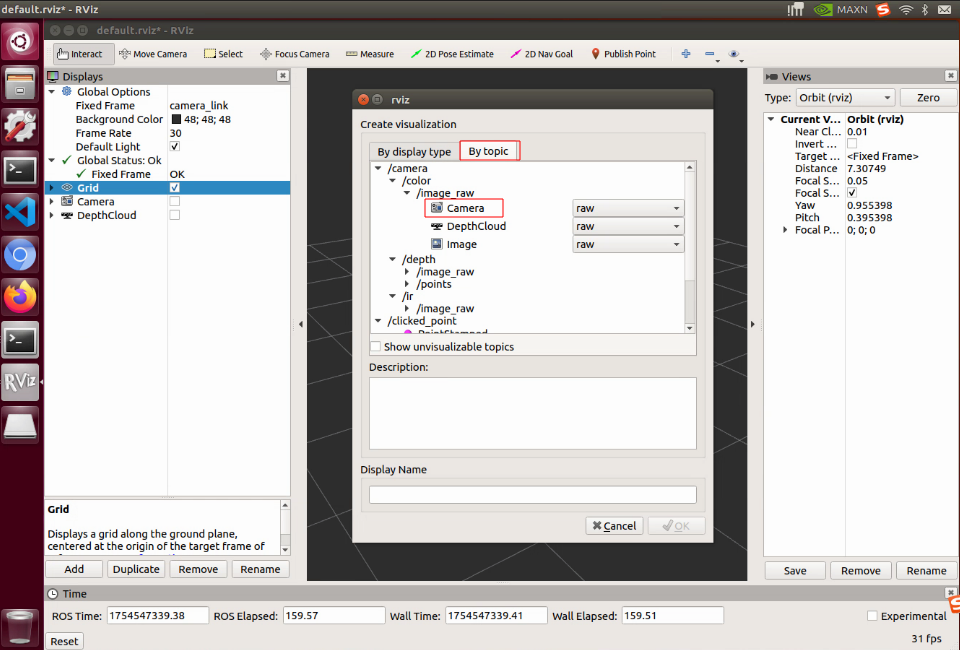
Task: Click Add button in Displays panel
Action: tap(74, 569)
